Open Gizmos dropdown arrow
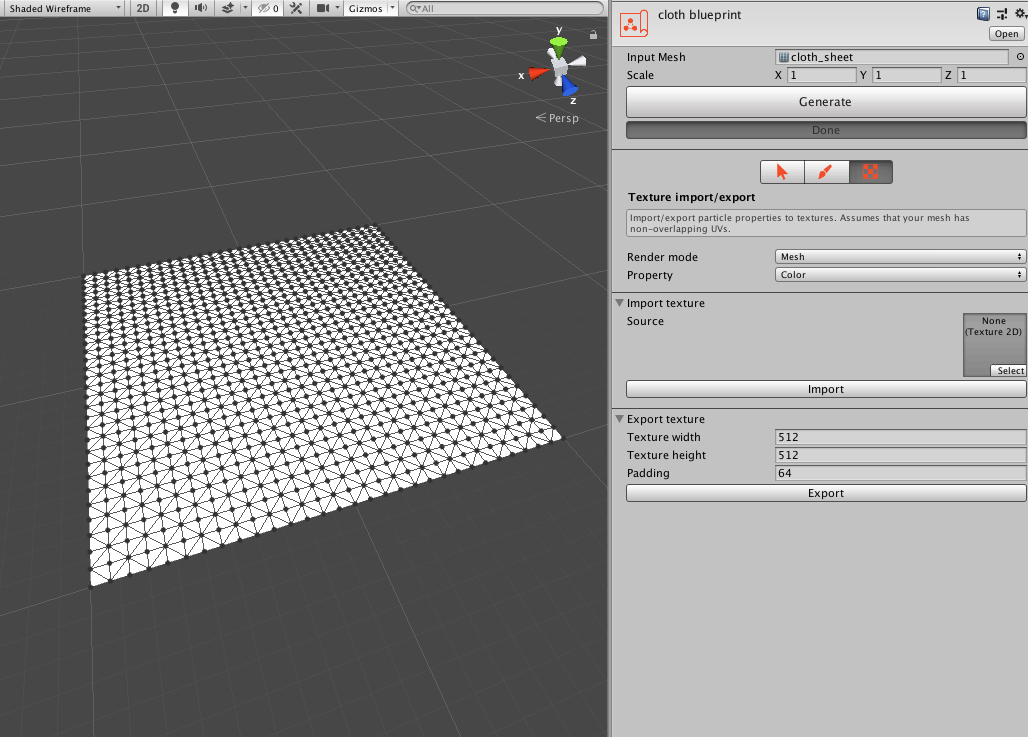Viewport: 1028px width, 737px height. tap(393, 9)
